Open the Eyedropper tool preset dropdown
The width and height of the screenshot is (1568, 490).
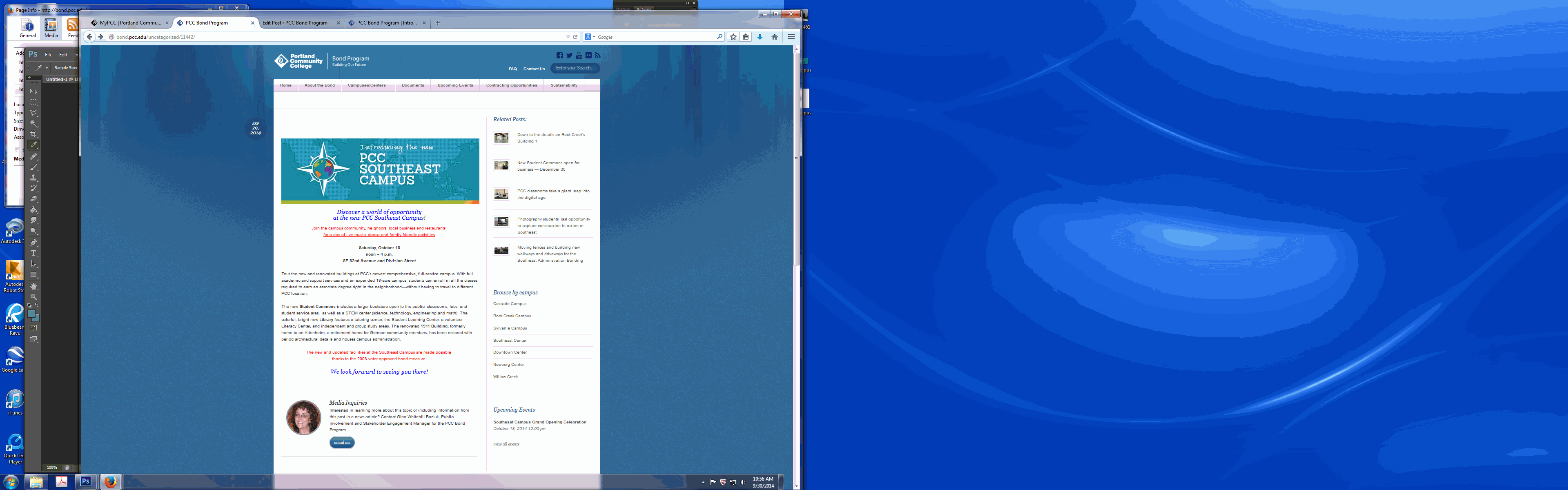[x=46, y=67]
